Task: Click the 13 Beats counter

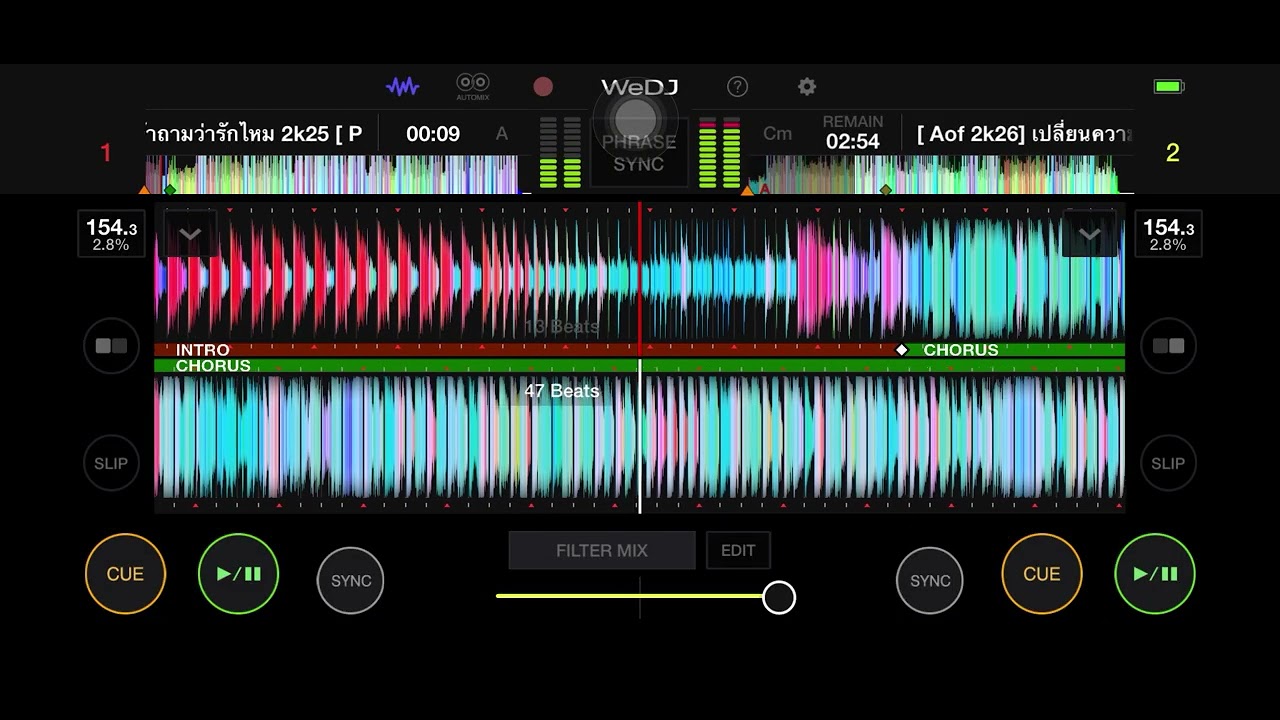Action: point(562,327)
